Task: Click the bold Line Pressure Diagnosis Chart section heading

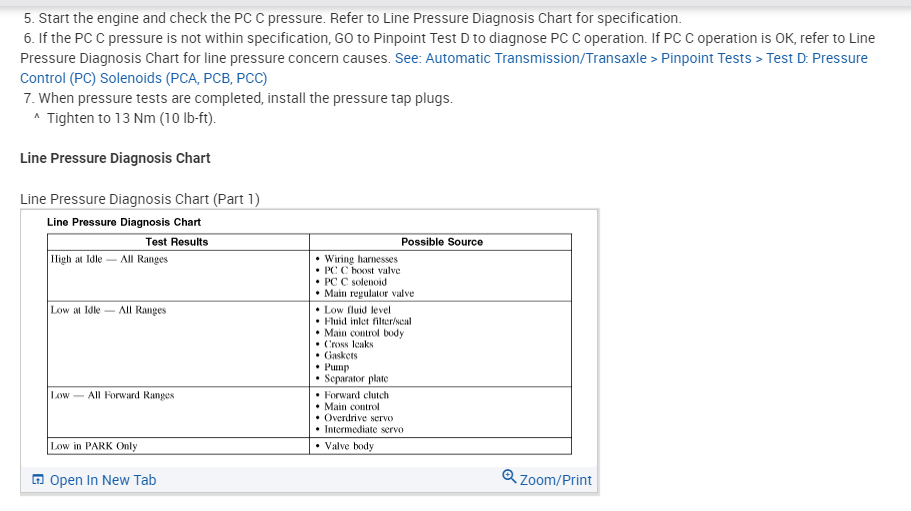Action: point(115,158)
